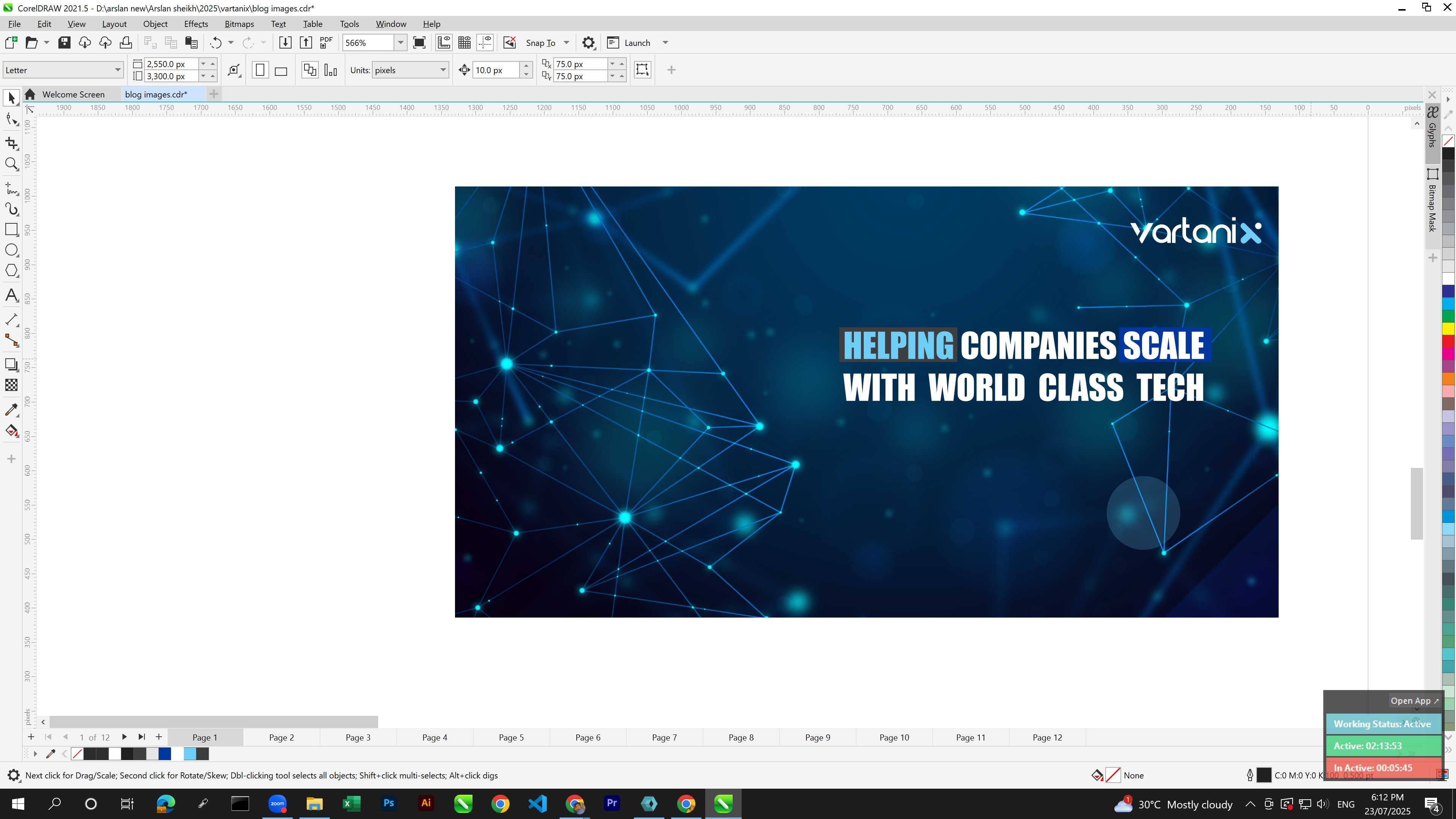Screen dimensions: 1456x819
Task: Click Open App in tracker widget
Action: coord(1414,700)
